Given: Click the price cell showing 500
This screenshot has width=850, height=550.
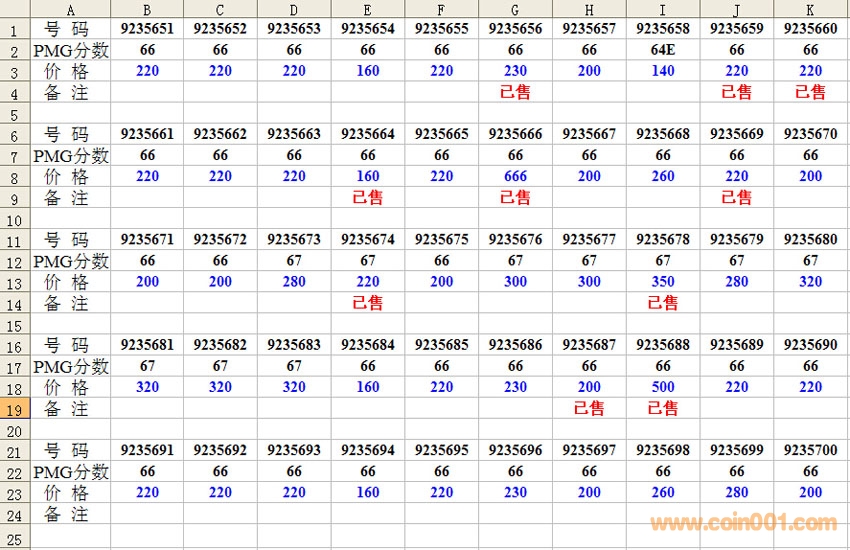Looking at the screenshot, I should (x=663, y=387).
